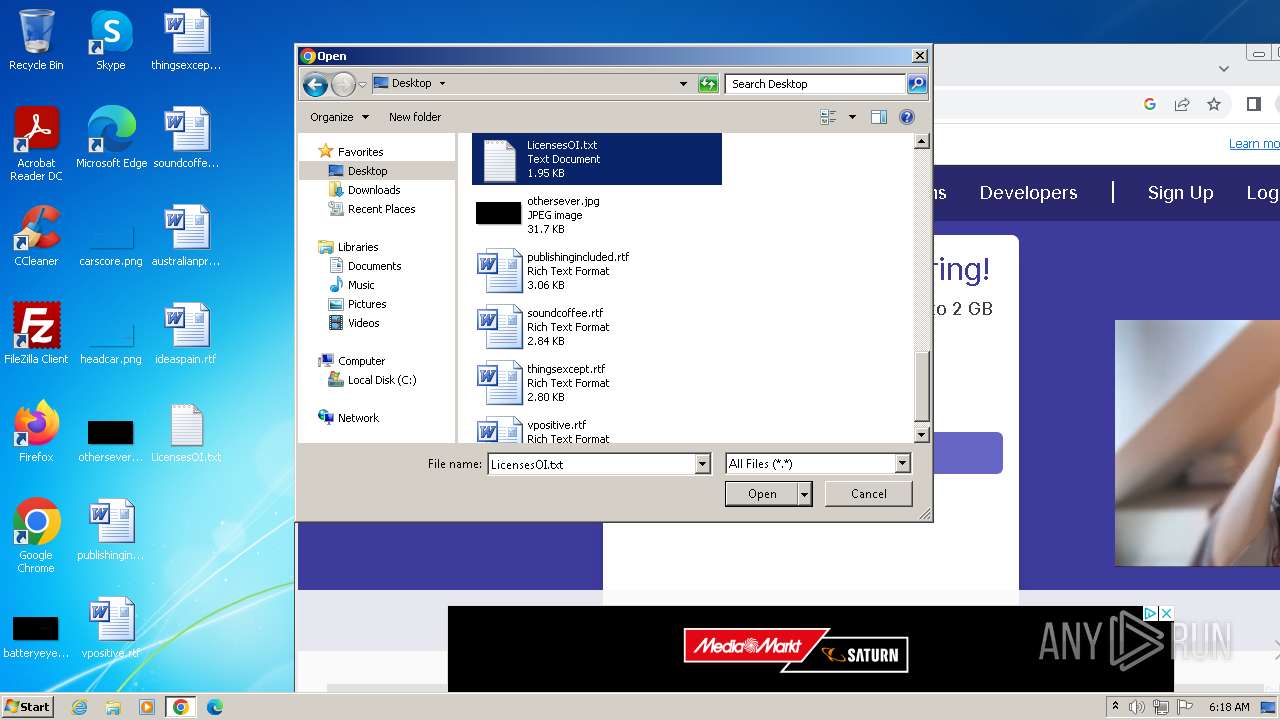Click the Google icon in Chrome address bar
Viewport: 1280px width, 720px height.
point(1150,104)
